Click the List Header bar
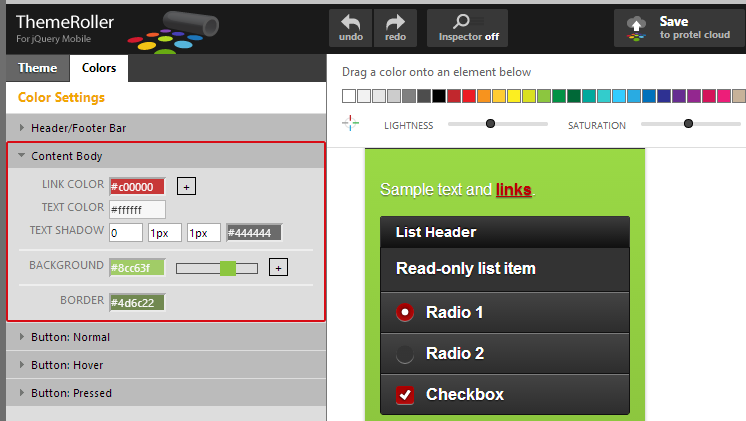Image resolution: width=746 pixels, height=421 pixels. (505, 232)
